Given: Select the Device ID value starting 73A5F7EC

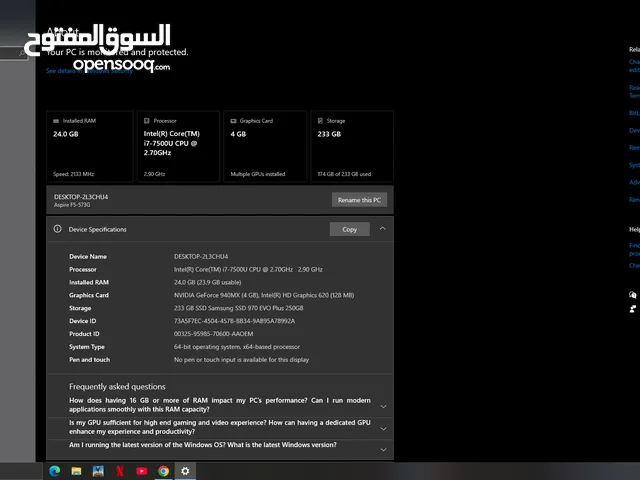Looking at the screenshot, I should point(234,321).
